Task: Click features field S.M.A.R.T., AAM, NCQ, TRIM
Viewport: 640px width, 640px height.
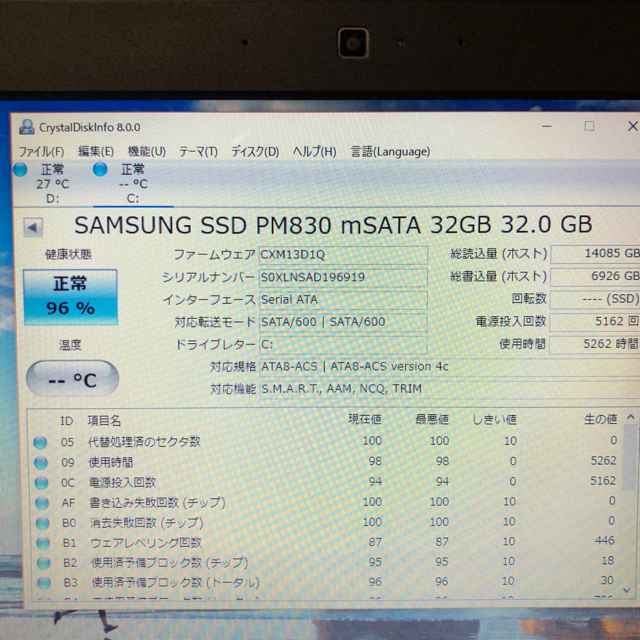Action: point(449,389)
